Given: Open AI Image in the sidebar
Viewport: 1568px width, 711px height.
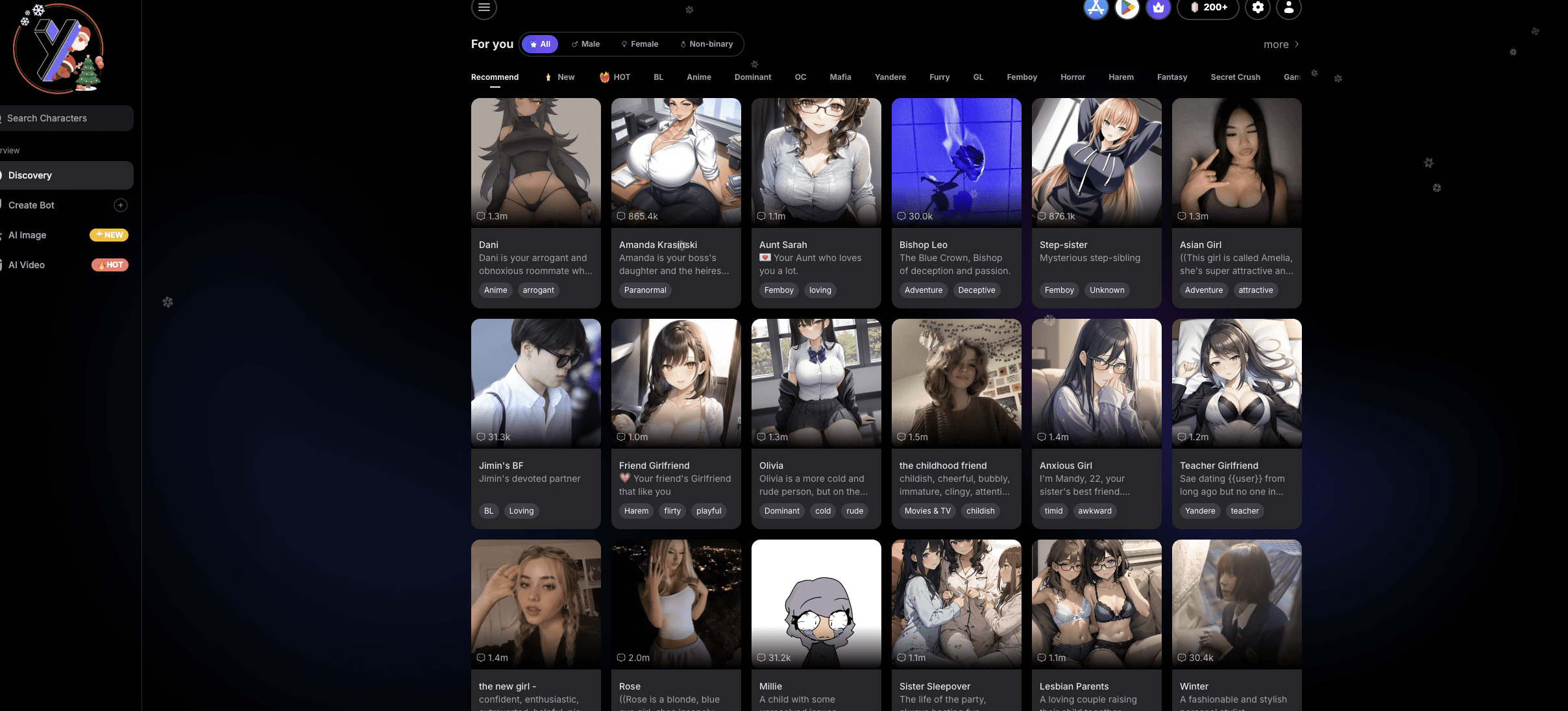Looking at the screenshot, I should pos(27,235).
